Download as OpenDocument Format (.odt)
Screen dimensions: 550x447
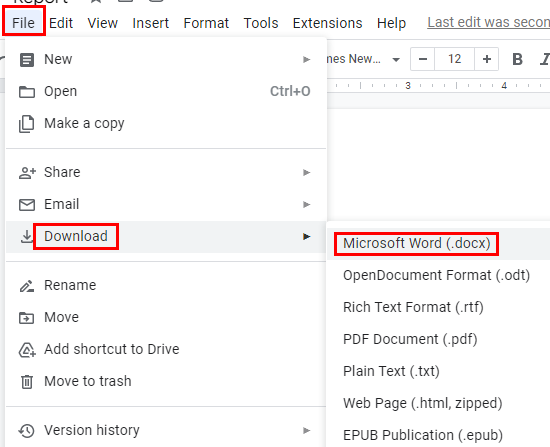click(x=436, y=275)
